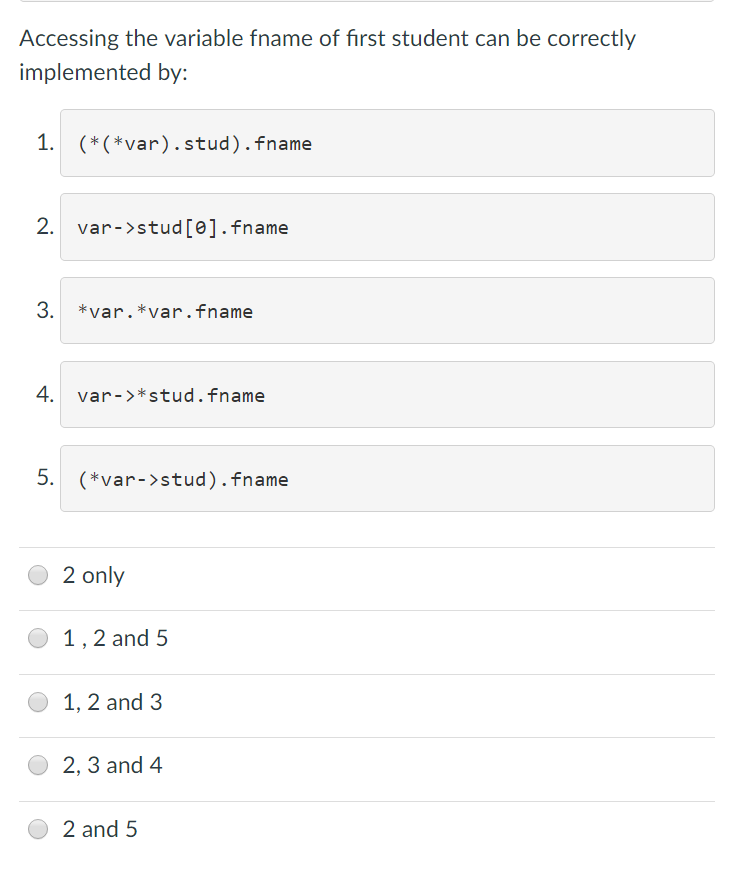Pick the "1, 2 and 3" radio button
744x870 pixels.
point(38,702)
